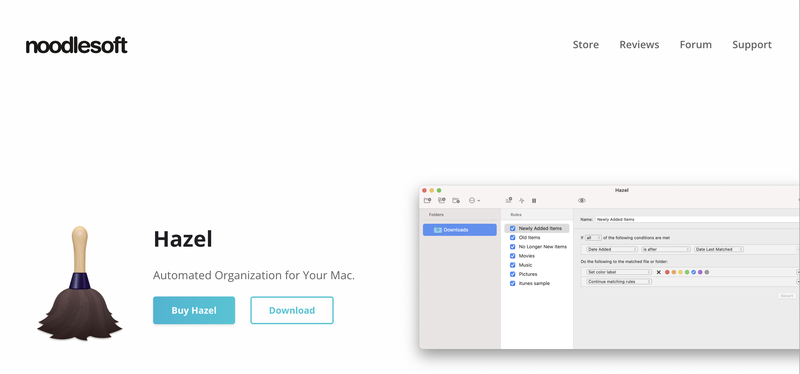This screenshot has width=800, height=374.
Task: Select the 'Music' rule name
Action: click(x=526, y=265)
